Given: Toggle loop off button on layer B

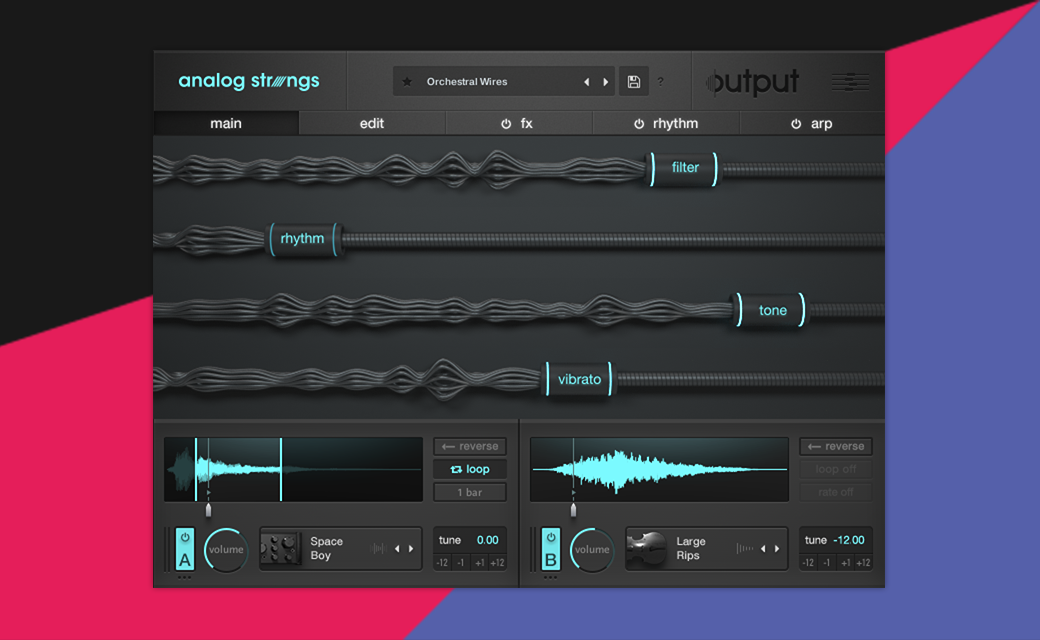Looking at the screenshot, I should pos(836,469).
